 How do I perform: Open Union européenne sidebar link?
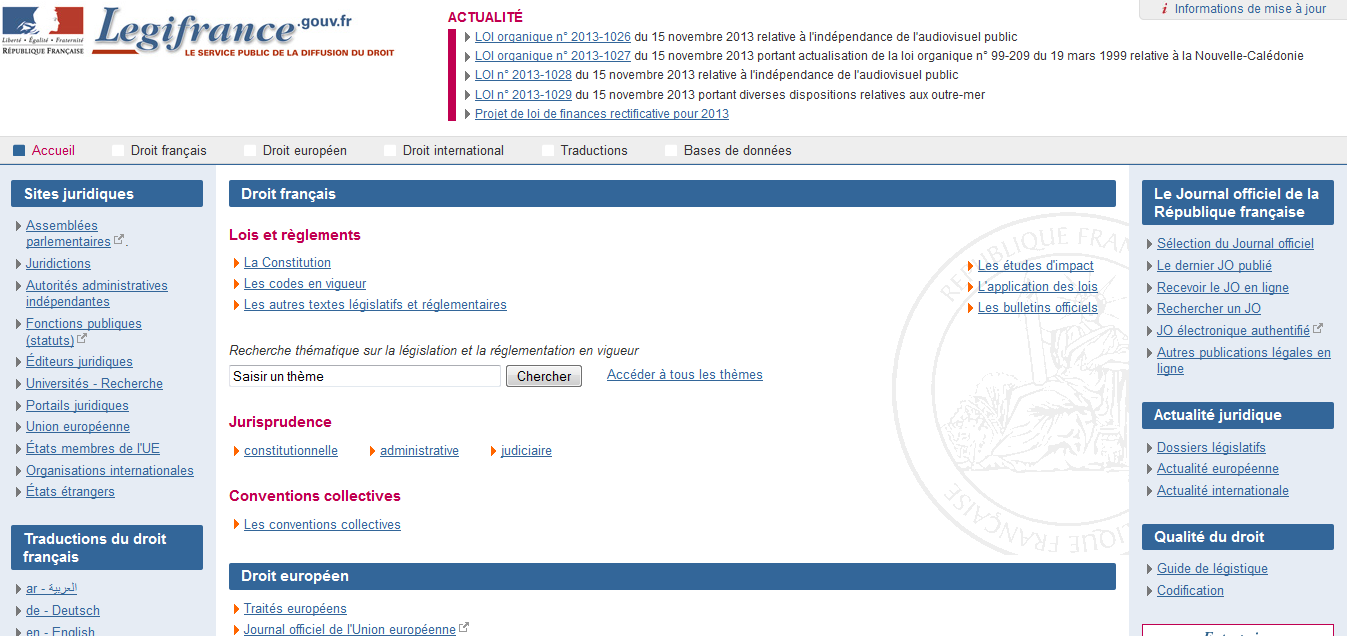click(x=78, y=427)
